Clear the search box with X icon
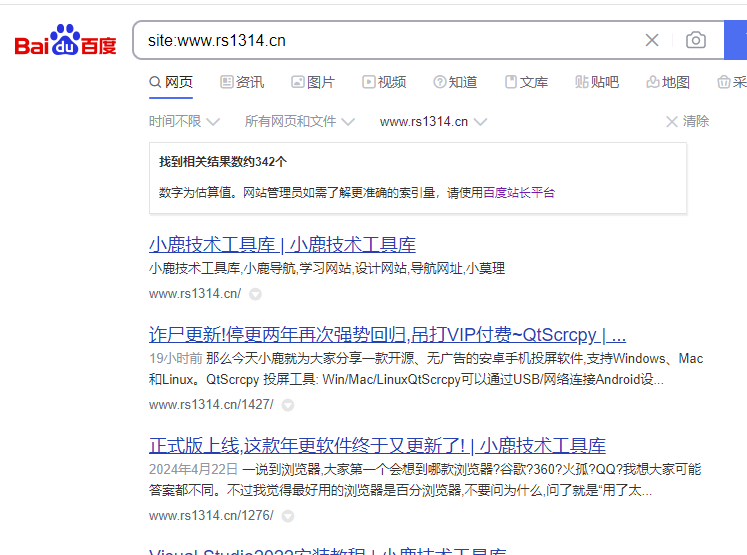This screenshot has height=555, width=747. [652, 40]
